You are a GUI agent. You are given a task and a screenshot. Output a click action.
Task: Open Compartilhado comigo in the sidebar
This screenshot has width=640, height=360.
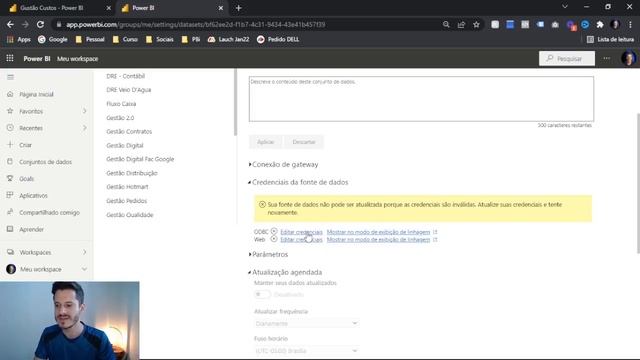click(x=49, y=212)
